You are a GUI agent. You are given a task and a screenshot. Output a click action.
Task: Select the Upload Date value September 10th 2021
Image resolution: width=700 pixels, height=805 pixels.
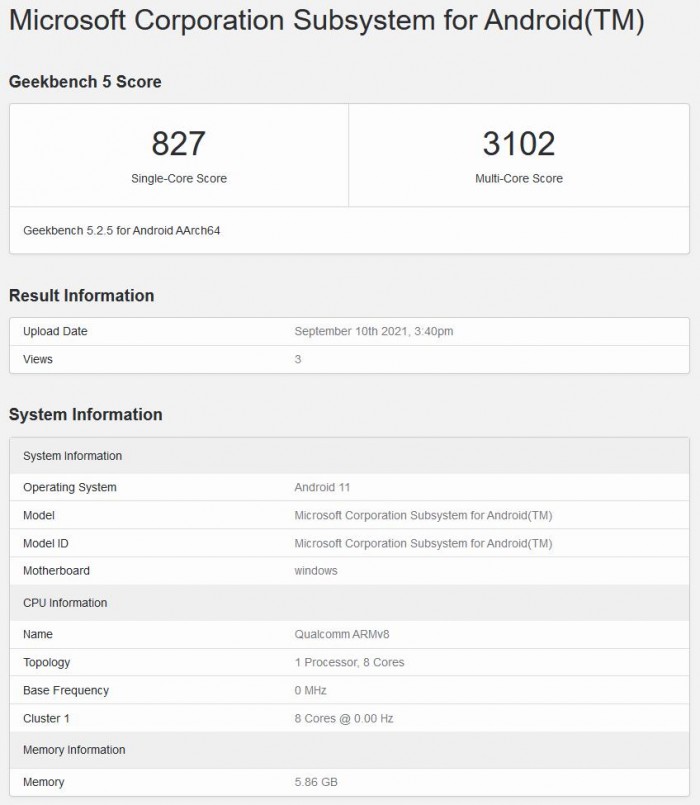coord(381,331)
